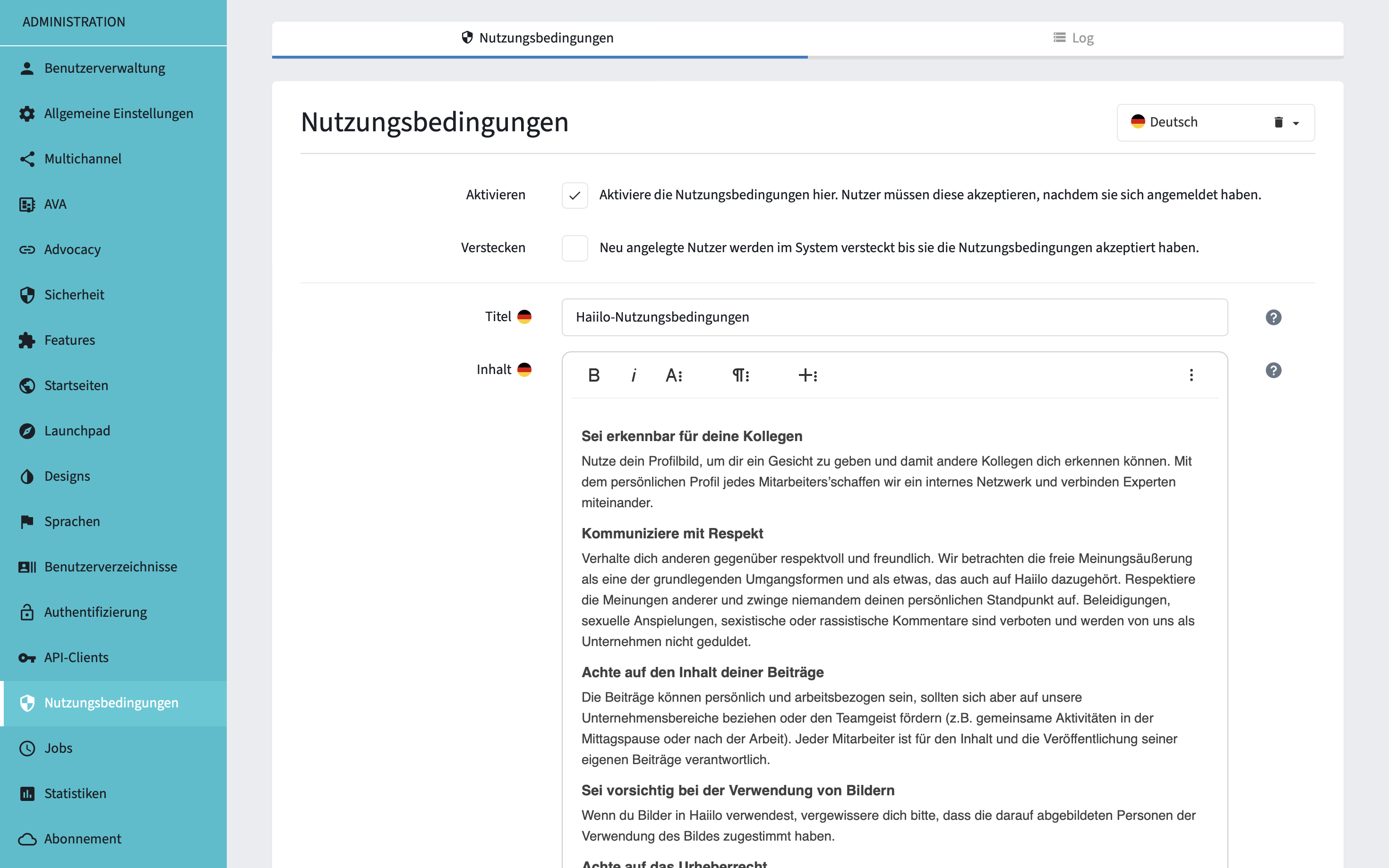Screen dimensions: 1389x868
Task: Open Benutzerverwaltung in the sidebar
Action: click(113, 68)
